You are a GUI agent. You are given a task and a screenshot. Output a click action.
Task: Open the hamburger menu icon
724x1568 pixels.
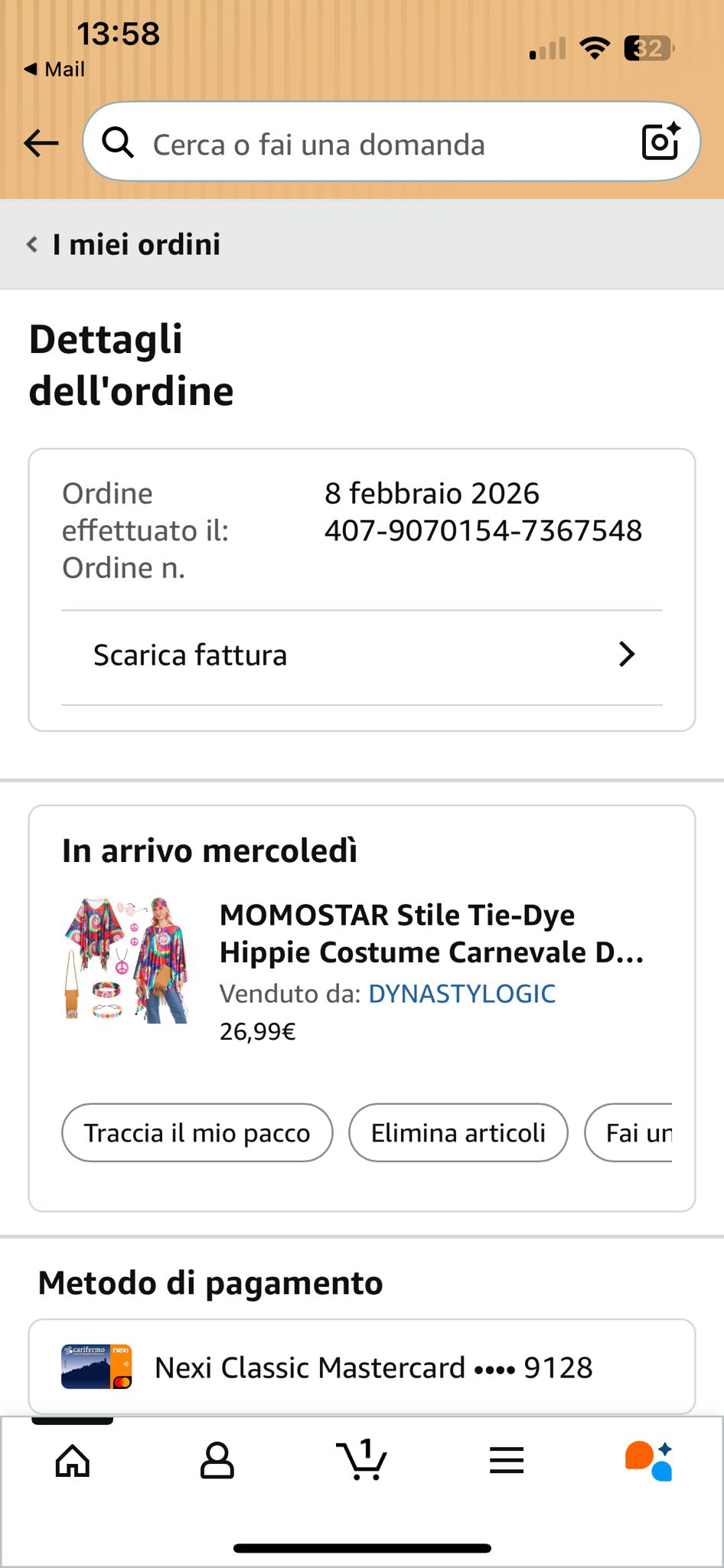(x=506, y=1460)
